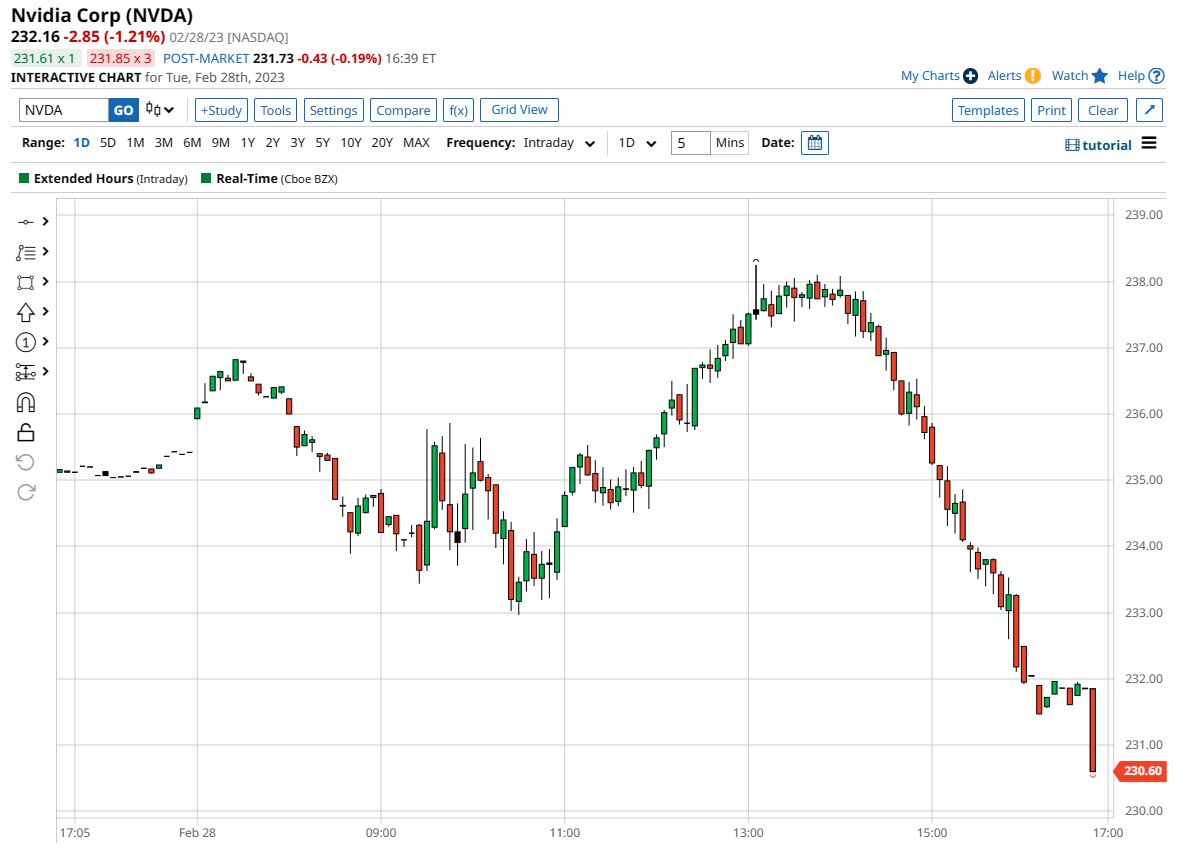Viewport: 1189px width, 854px height.
Task: Select the Fibonacci retracement list tool
Action: click(x=25, y=252)
